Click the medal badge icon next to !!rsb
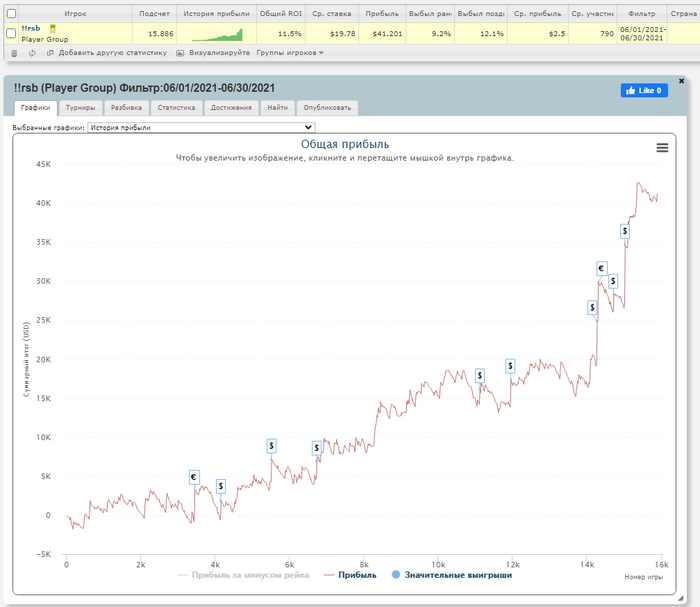 [x=53, y=29]
